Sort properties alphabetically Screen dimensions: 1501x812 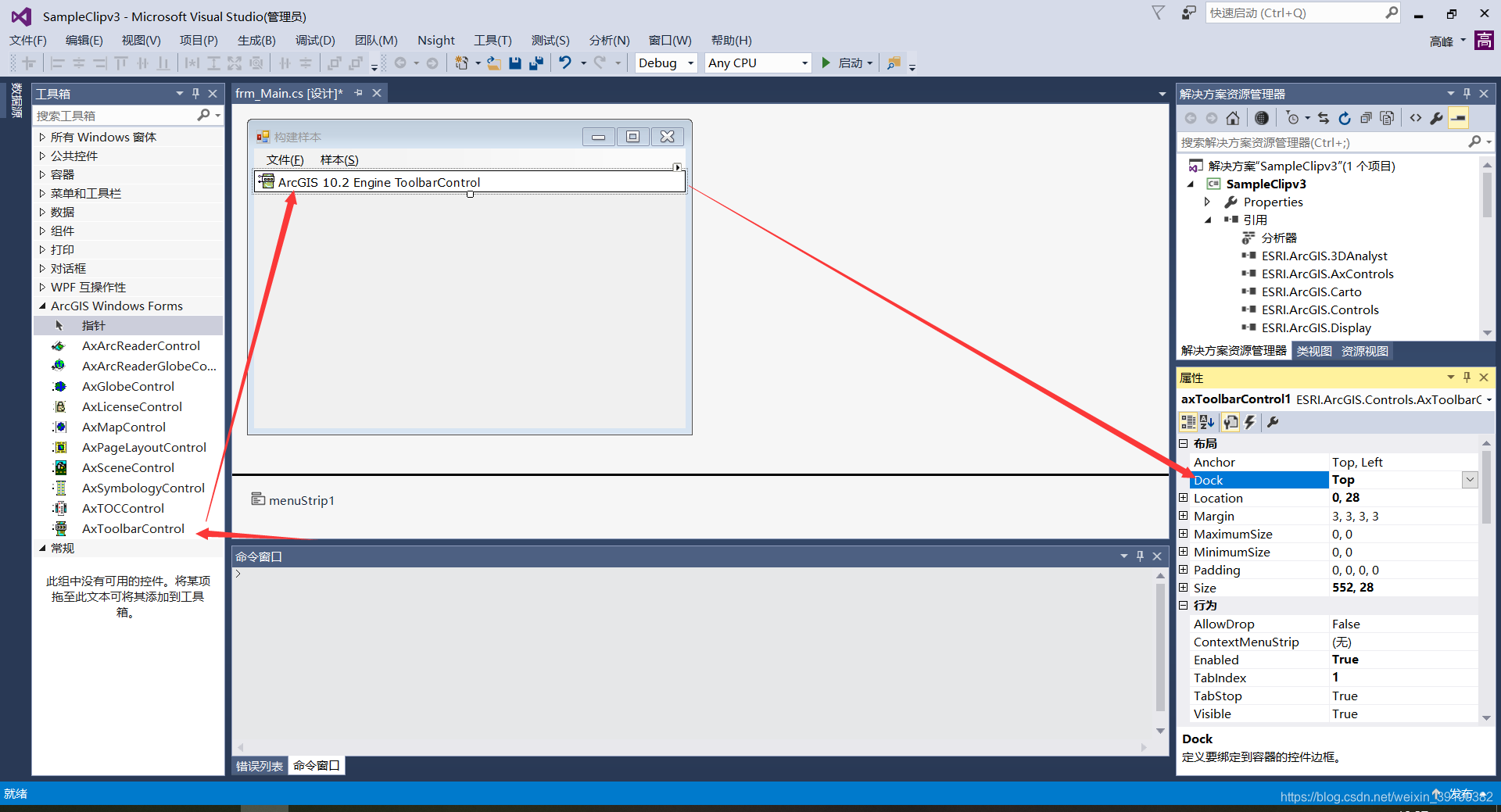point(1207,422)
